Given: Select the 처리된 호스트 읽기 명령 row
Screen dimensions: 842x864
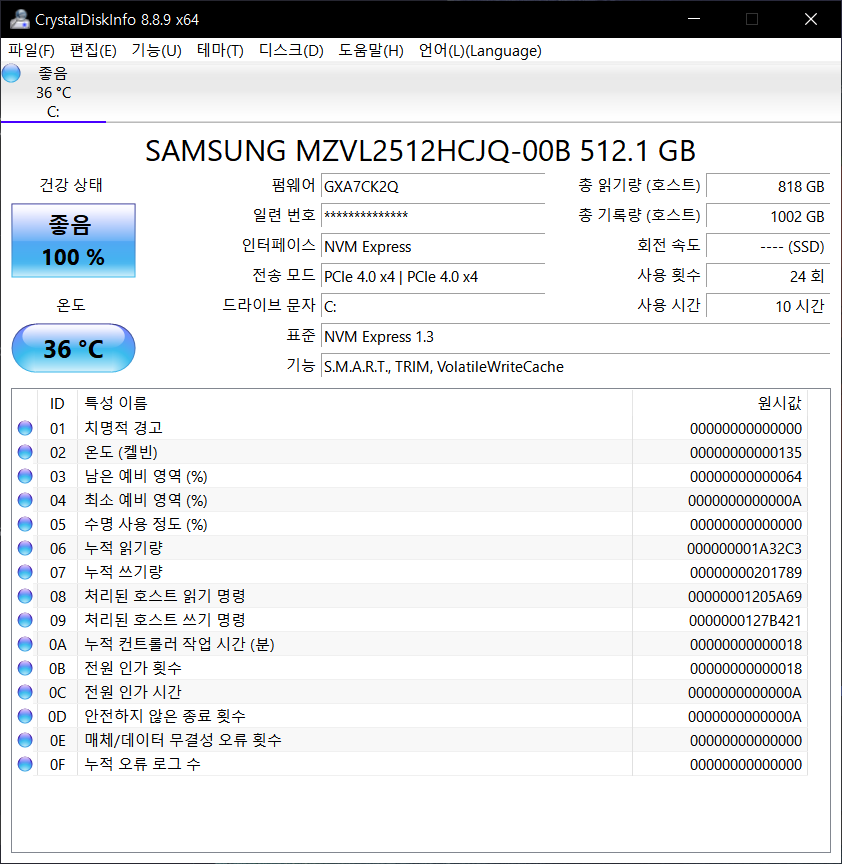Looking at the screenshot, I should 410,596.
